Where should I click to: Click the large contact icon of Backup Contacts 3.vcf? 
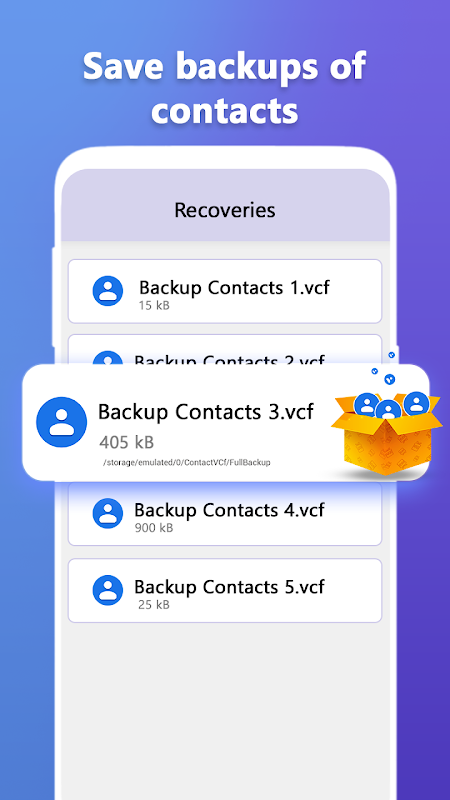point(62,422)
